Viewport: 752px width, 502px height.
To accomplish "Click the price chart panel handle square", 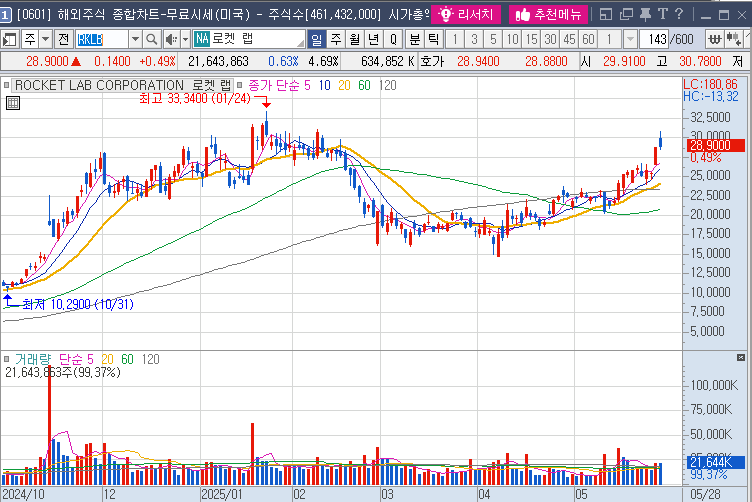I will 6,85.
